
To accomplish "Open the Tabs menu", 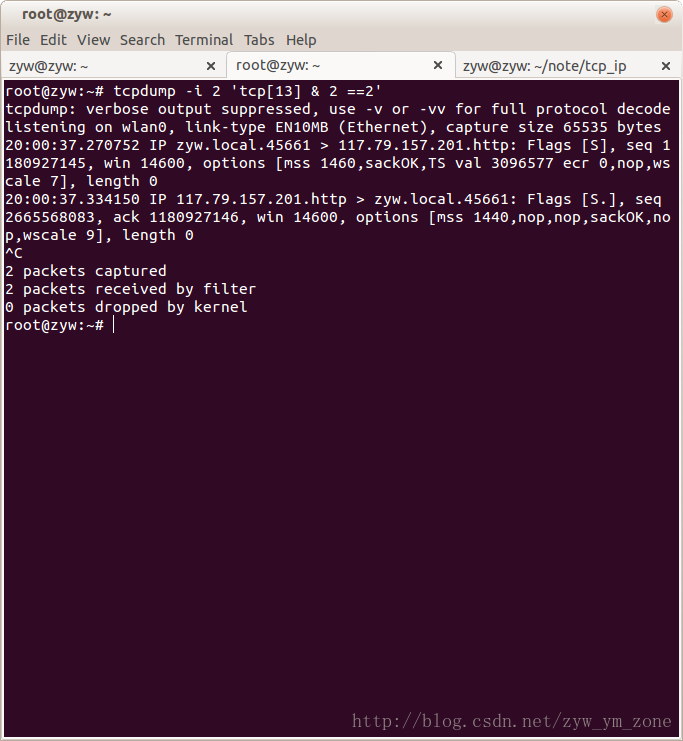I will [x=259, y=40].
